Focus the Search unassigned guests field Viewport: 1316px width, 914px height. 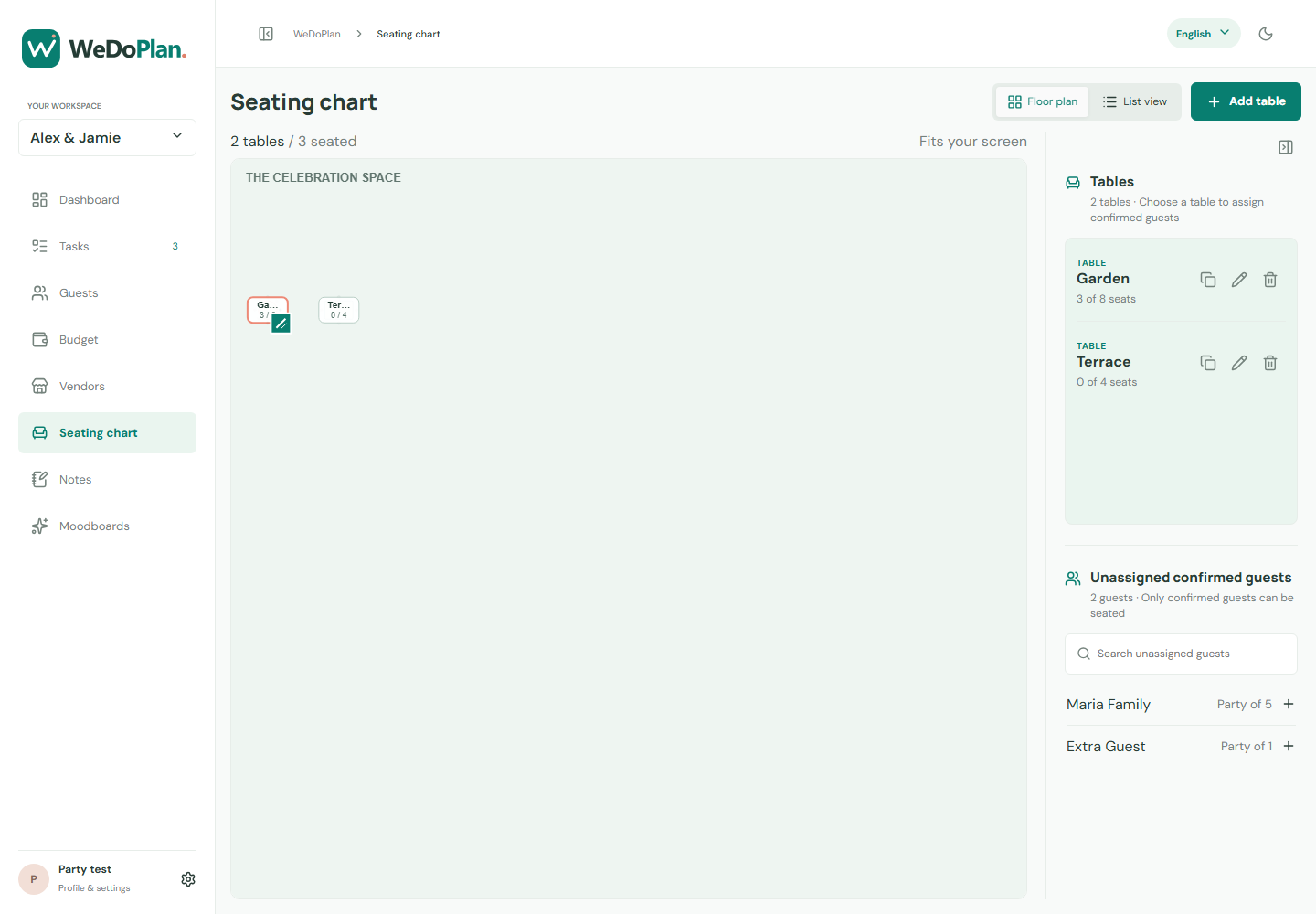pos(1181,654)
